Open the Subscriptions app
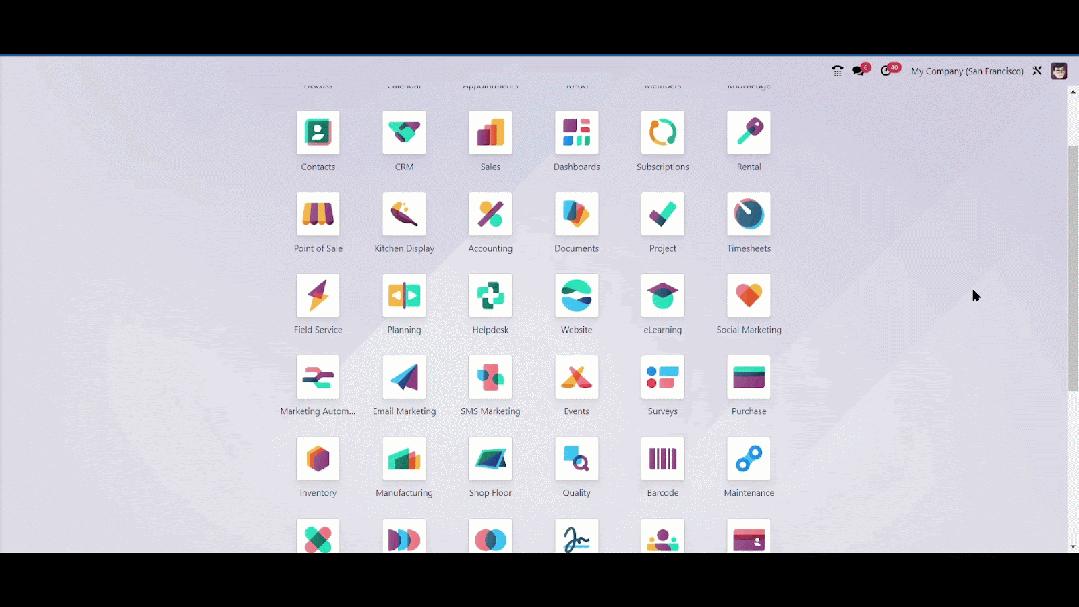Image resolution: width=1079 pixels, height=607 pixels. 662,131
